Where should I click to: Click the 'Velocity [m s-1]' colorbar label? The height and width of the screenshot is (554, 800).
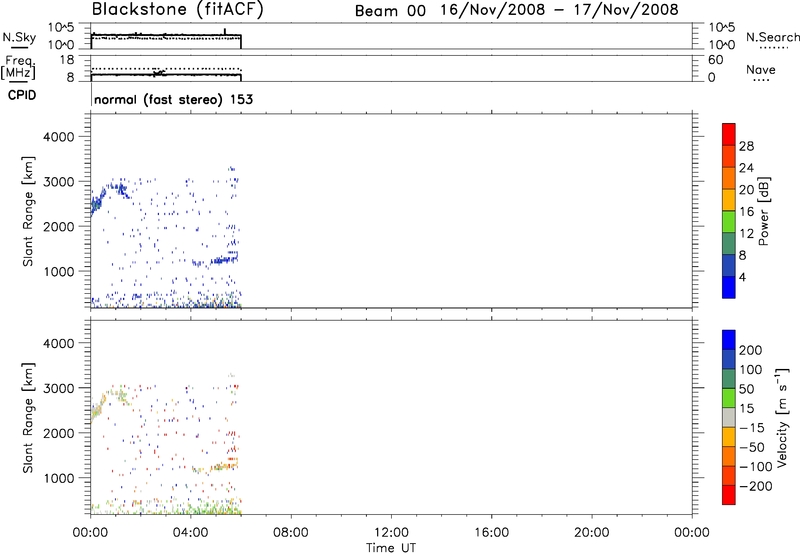coord(781,417)
